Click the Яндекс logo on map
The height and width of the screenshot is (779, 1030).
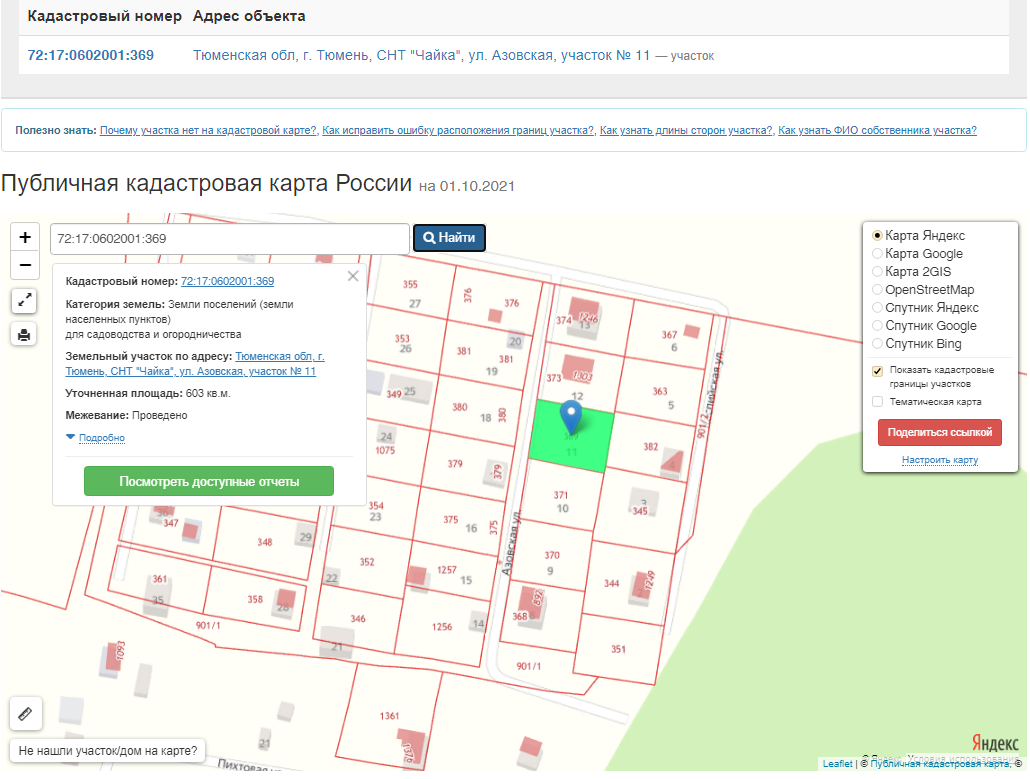(x=995, y=744)
